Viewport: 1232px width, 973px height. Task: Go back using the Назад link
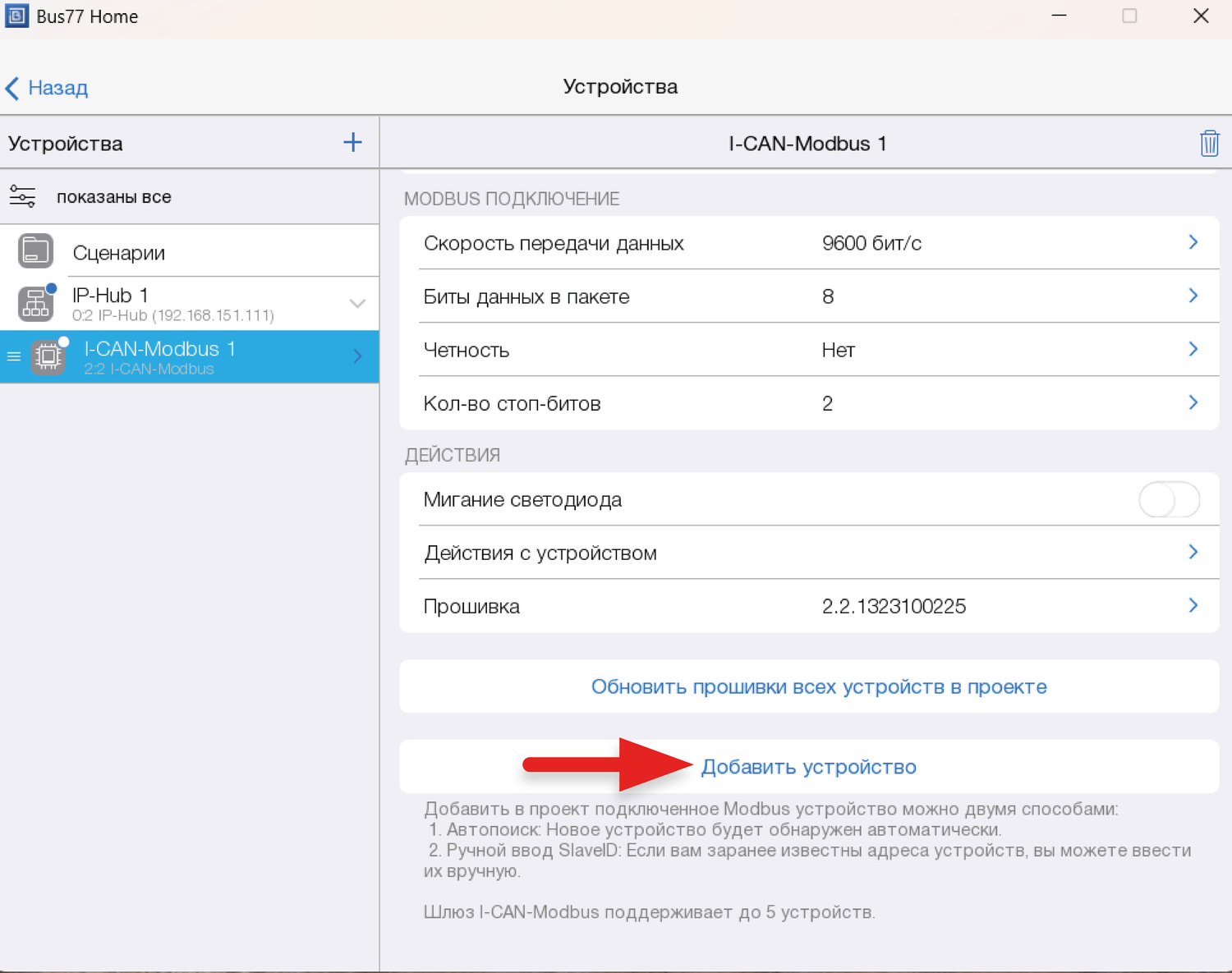coord(48,88)
